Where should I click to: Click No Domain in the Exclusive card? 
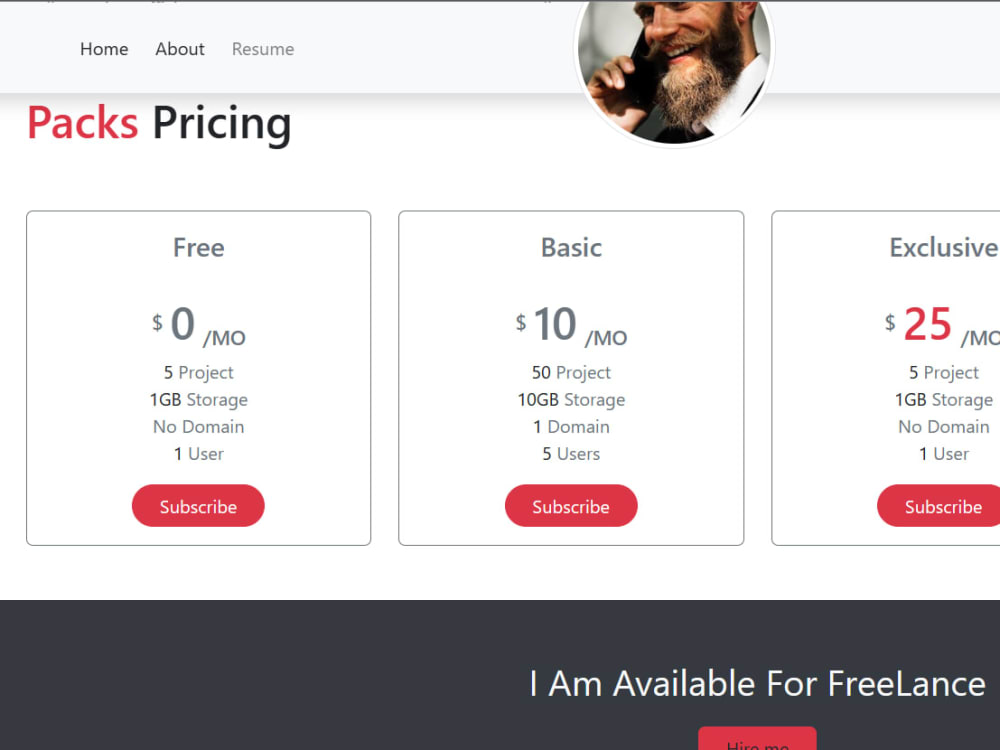coord(943,426)
